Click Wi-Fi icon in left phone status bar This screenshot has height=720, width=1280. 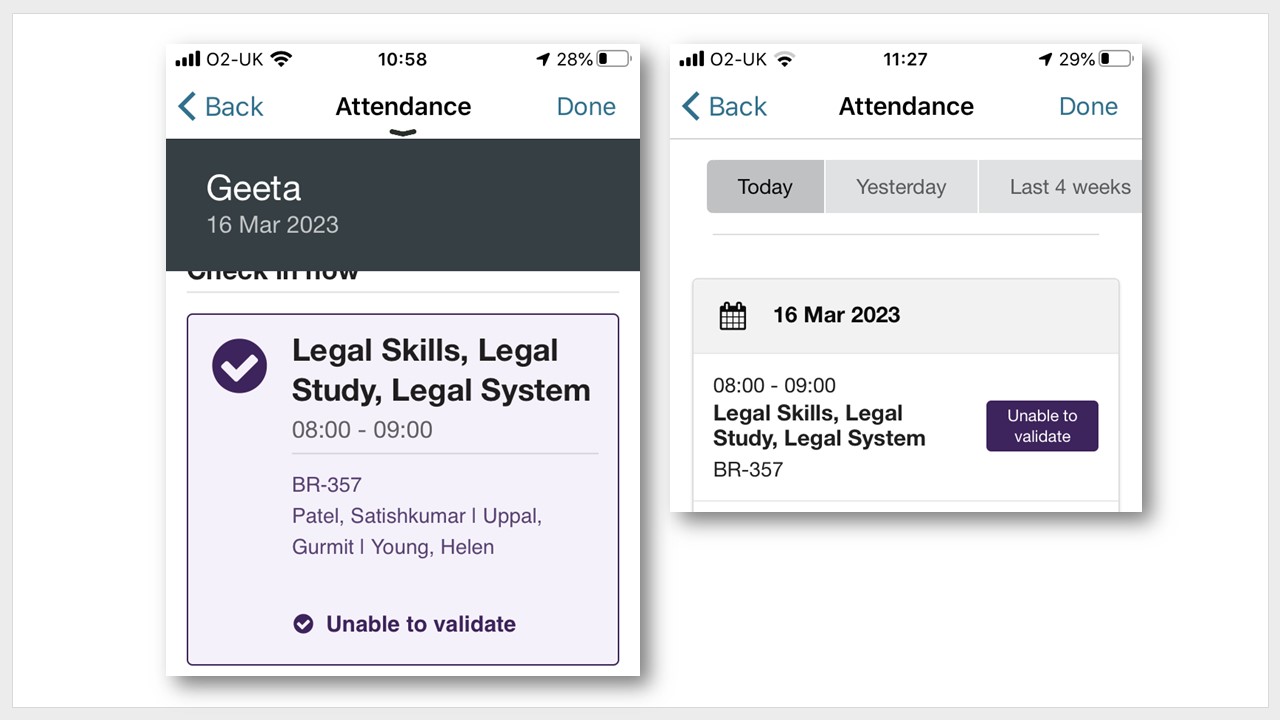click(281, 59)
